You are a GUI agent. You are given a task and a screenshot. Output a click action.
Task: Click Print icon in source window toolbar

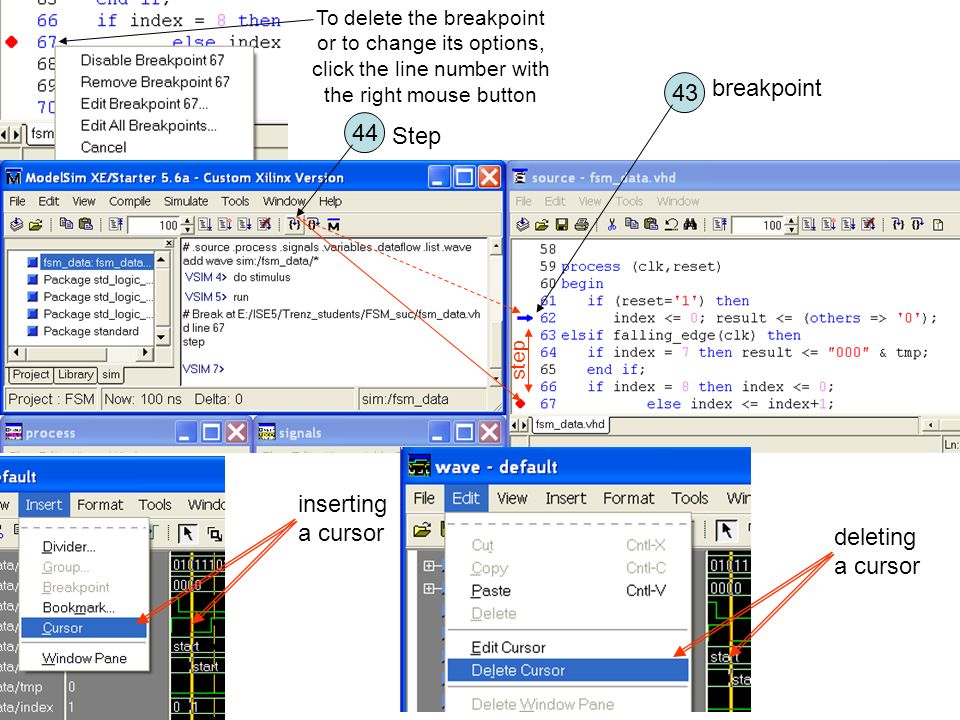582,225
